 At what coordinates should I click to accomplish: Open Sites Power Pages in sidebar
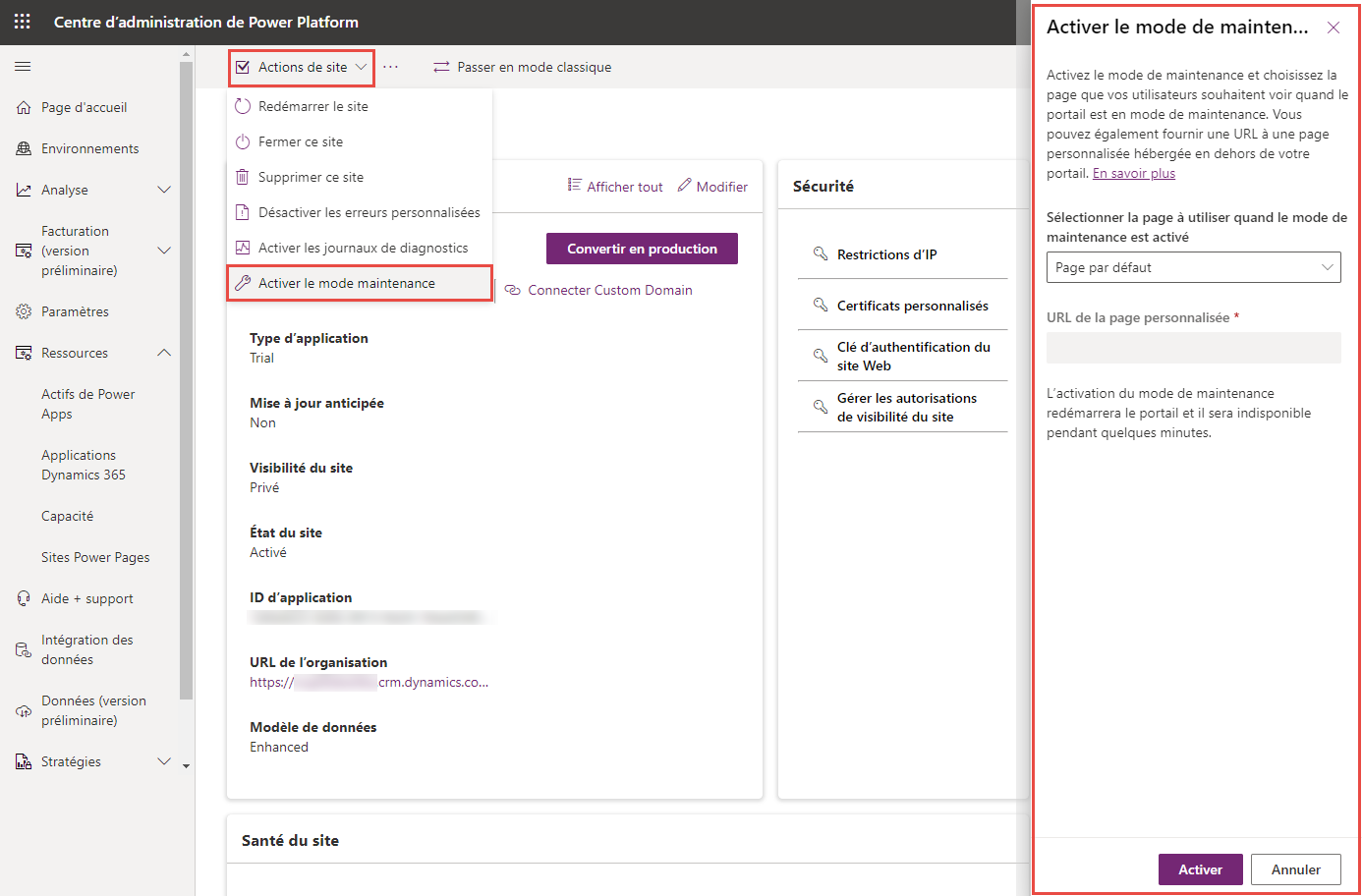click(x=96, y=557)
